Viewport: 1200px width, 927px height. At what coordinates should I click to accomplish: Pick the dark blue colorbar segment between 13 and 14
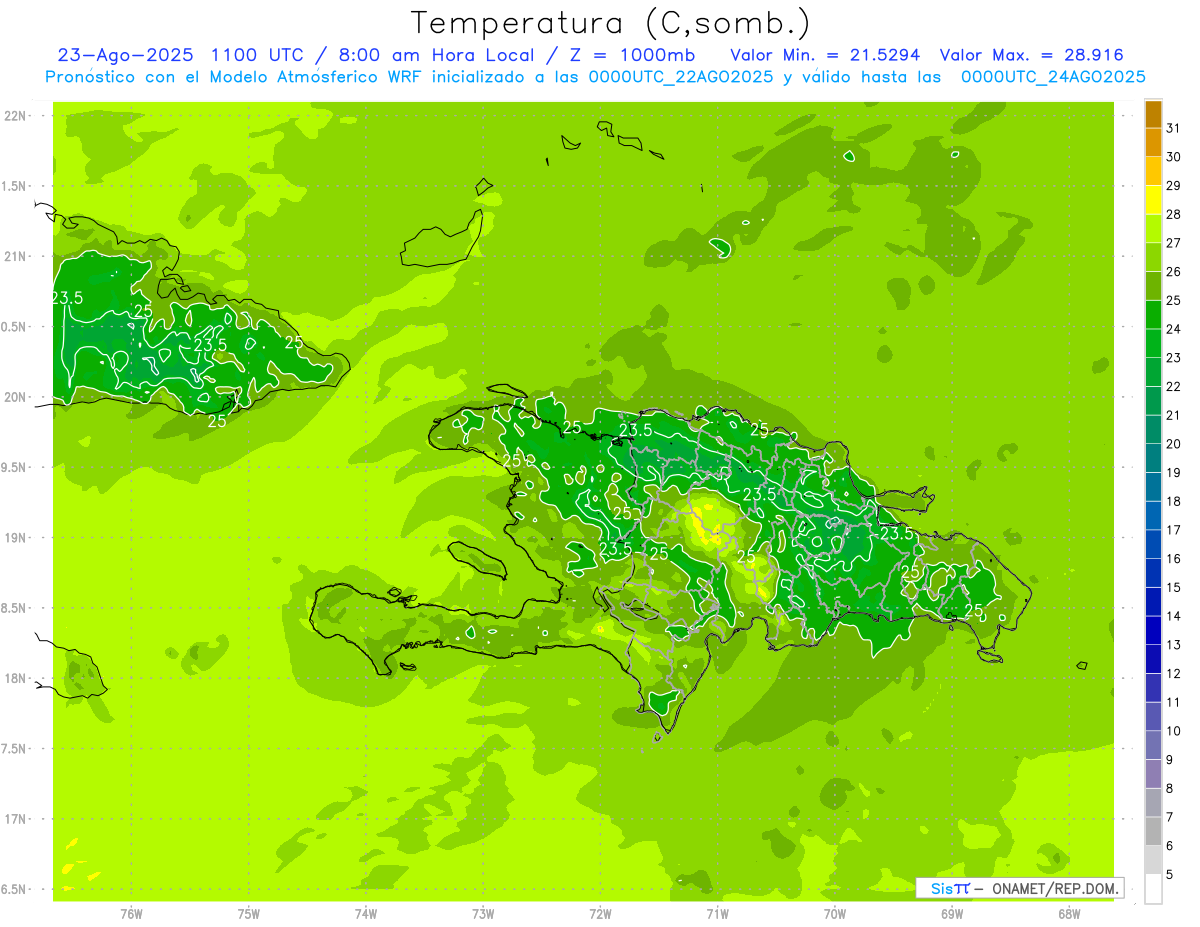[x=1153, y=631]
